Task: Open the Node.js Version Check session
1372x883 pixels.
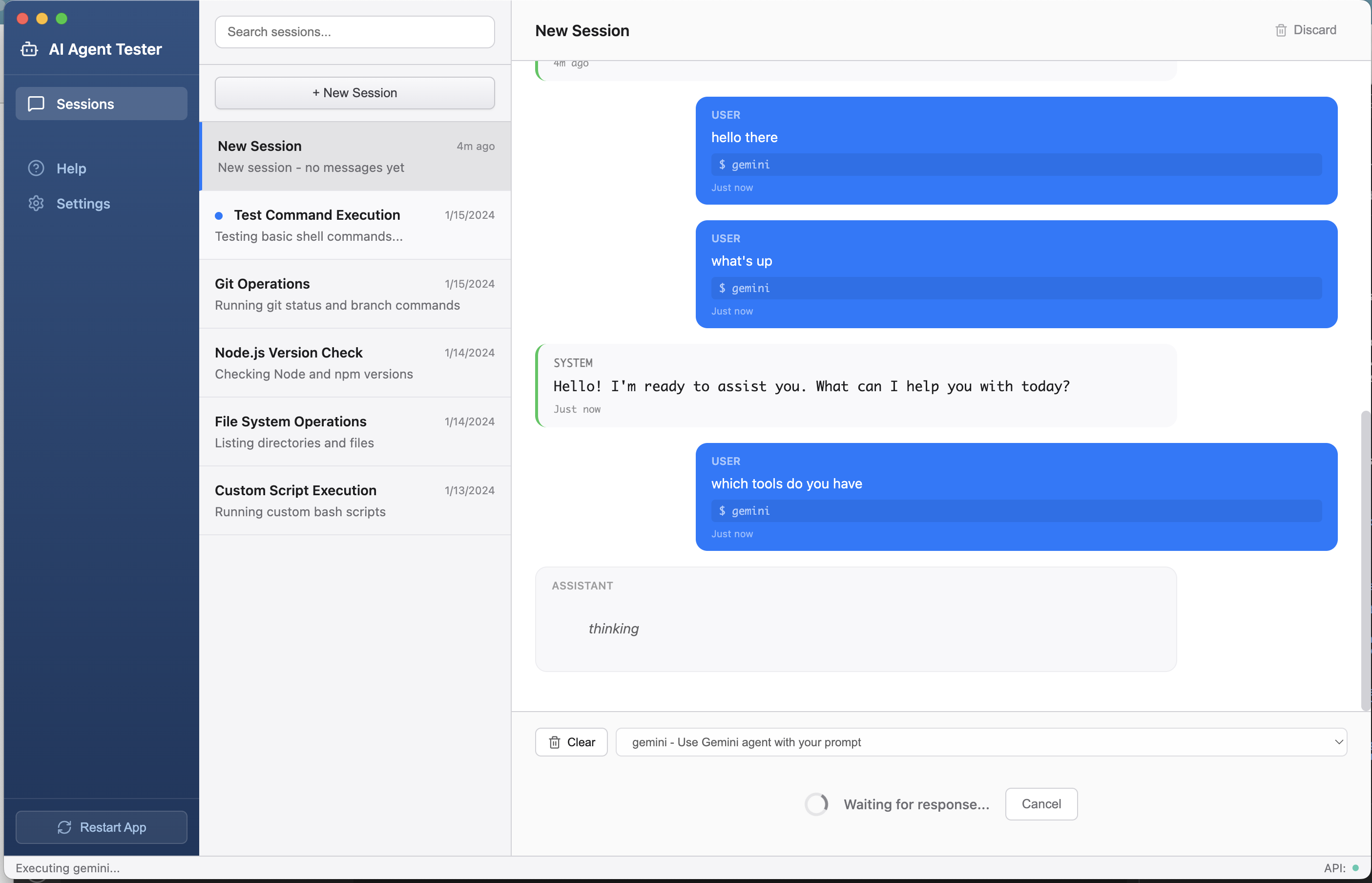Action: 354,363
